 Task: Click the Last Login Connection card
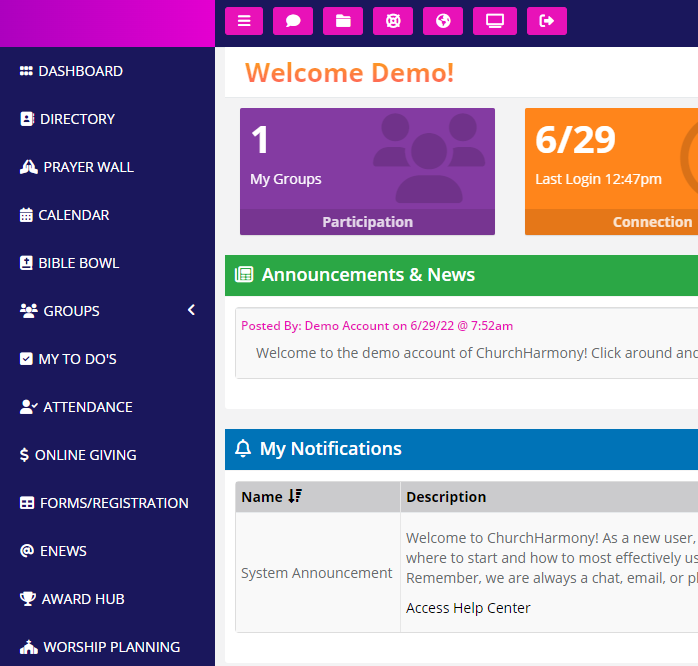point(610,171)
